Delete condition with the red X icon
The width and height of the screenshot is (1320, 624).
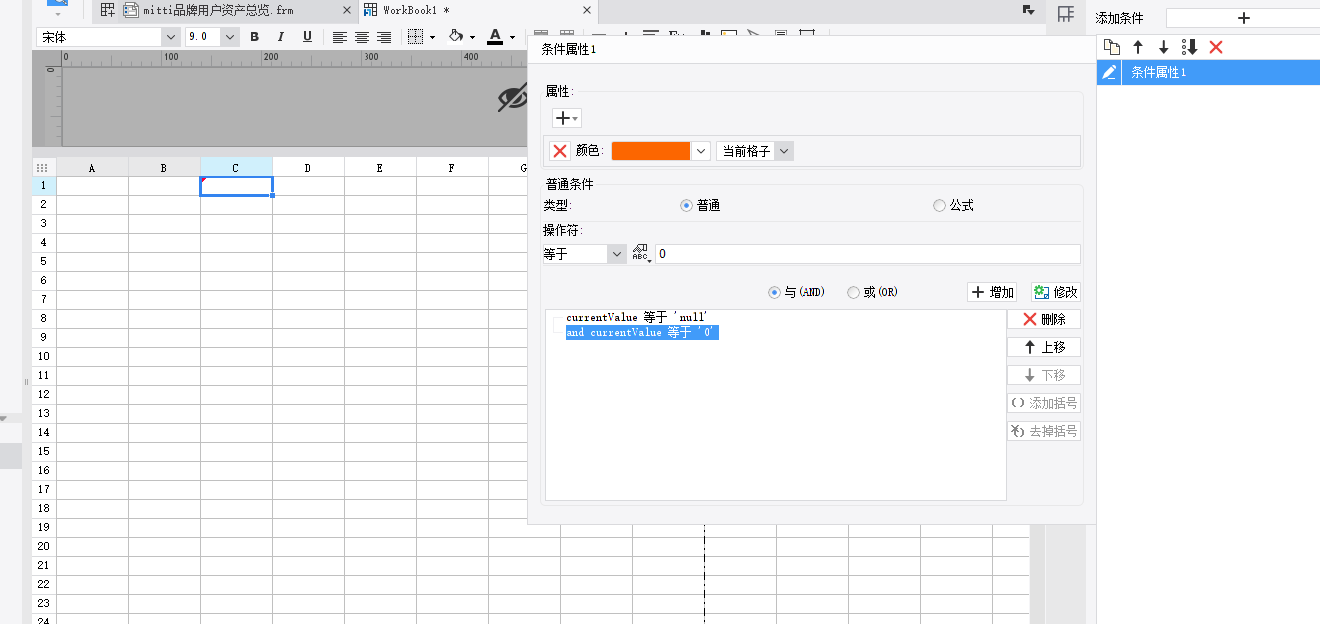[1216, 47]
